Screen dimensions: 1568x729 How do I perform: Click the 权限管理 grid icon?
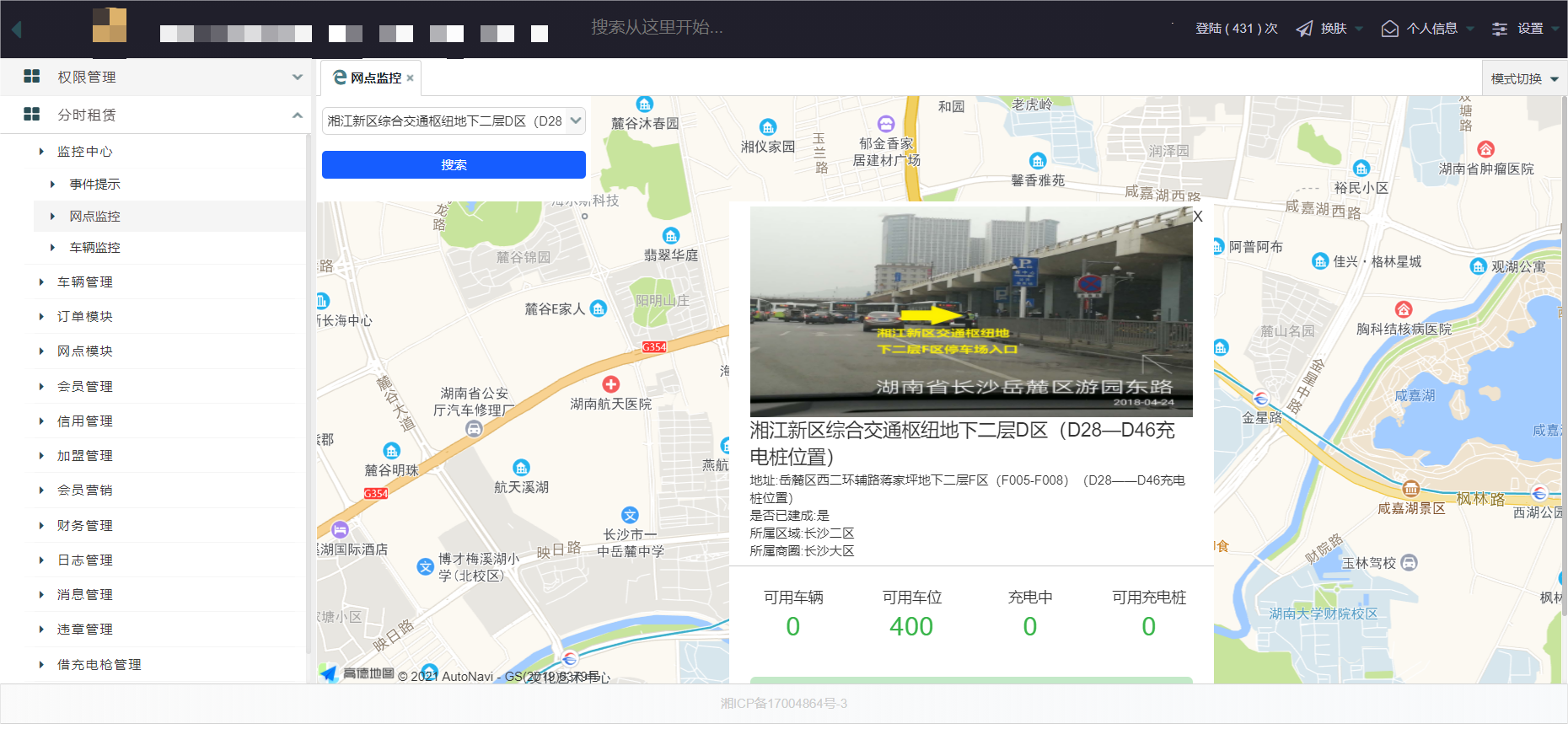[x=32, y=77]
